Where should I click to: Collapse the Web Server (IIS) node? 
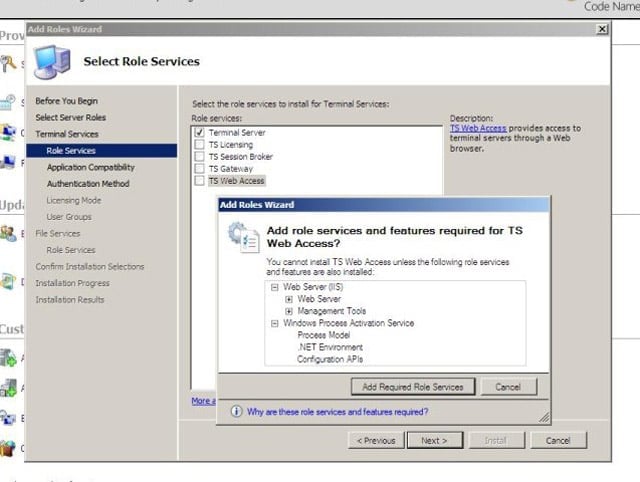[x=275, y=287]
